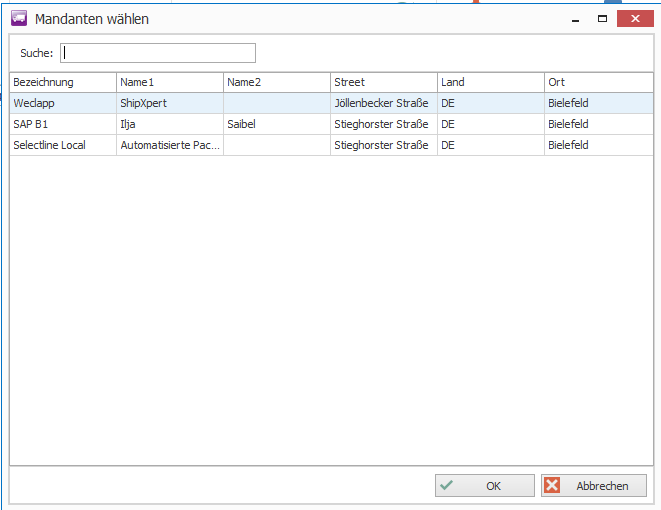Sort by the Land column header

click(491, 82)
